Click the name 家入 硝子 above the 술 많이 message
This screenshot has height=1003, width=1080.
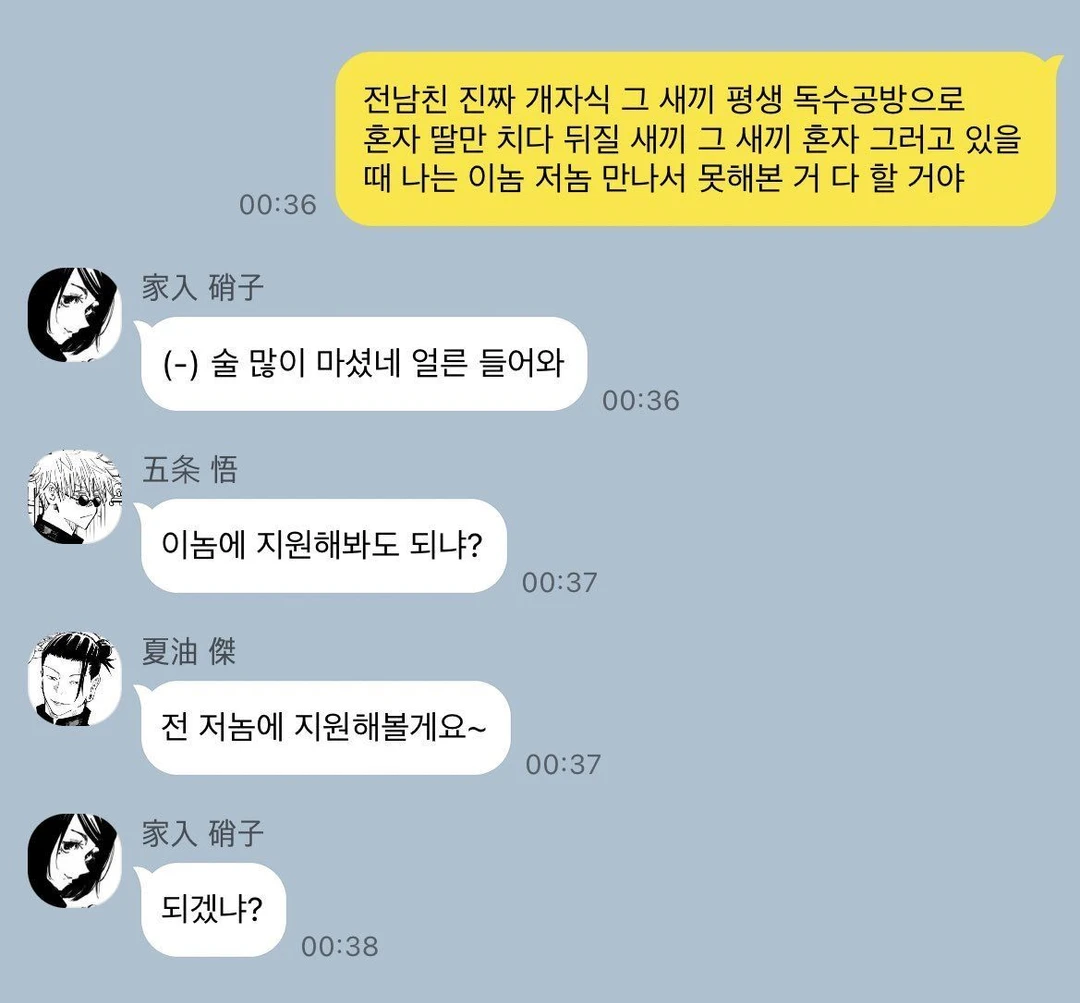[x=202, y=288]
